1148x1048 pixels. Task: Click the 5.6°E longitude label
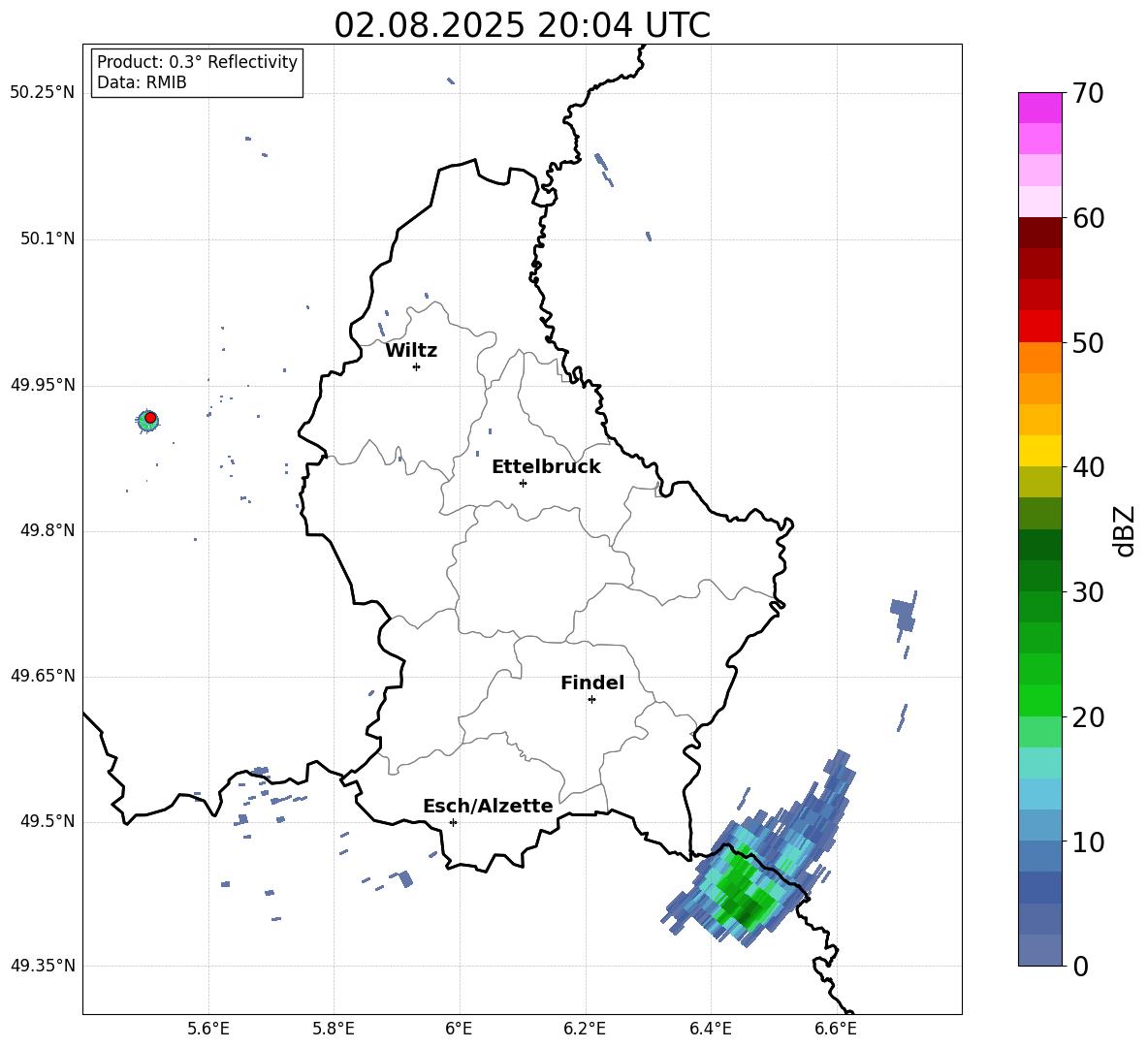click(208, 1029)
